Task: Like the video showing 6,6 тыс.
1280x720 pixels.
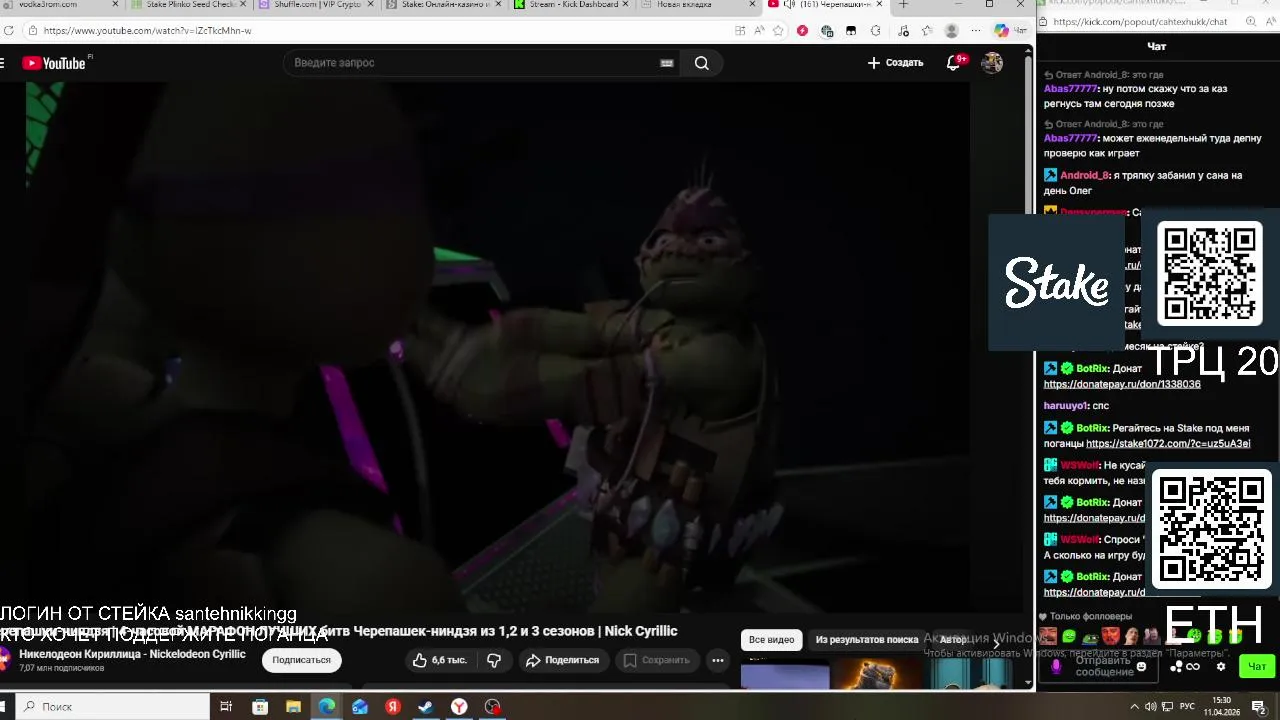Action: coord(440,660)
